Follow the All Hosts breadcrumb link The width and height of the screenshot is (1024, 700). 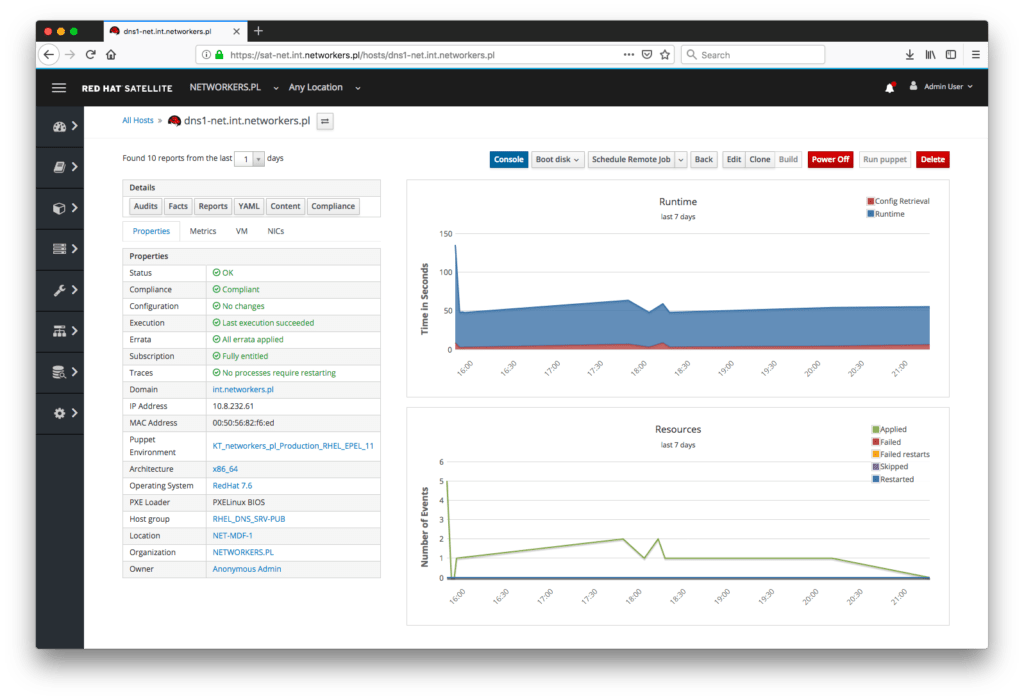click(x=137, y=120)
